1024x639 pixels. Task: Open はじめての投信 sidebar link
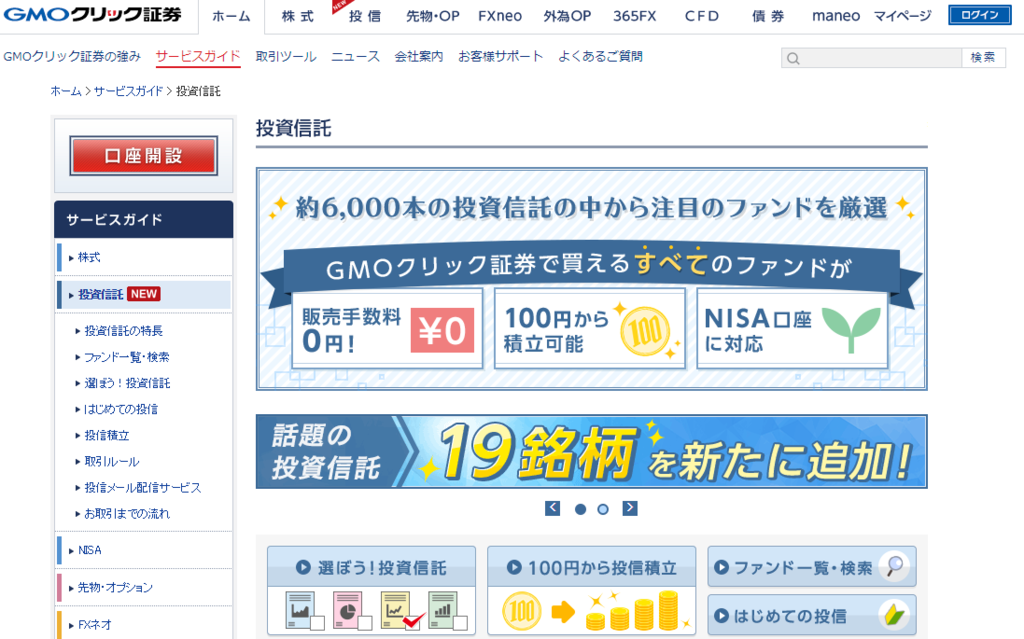(x=120, y=409)
